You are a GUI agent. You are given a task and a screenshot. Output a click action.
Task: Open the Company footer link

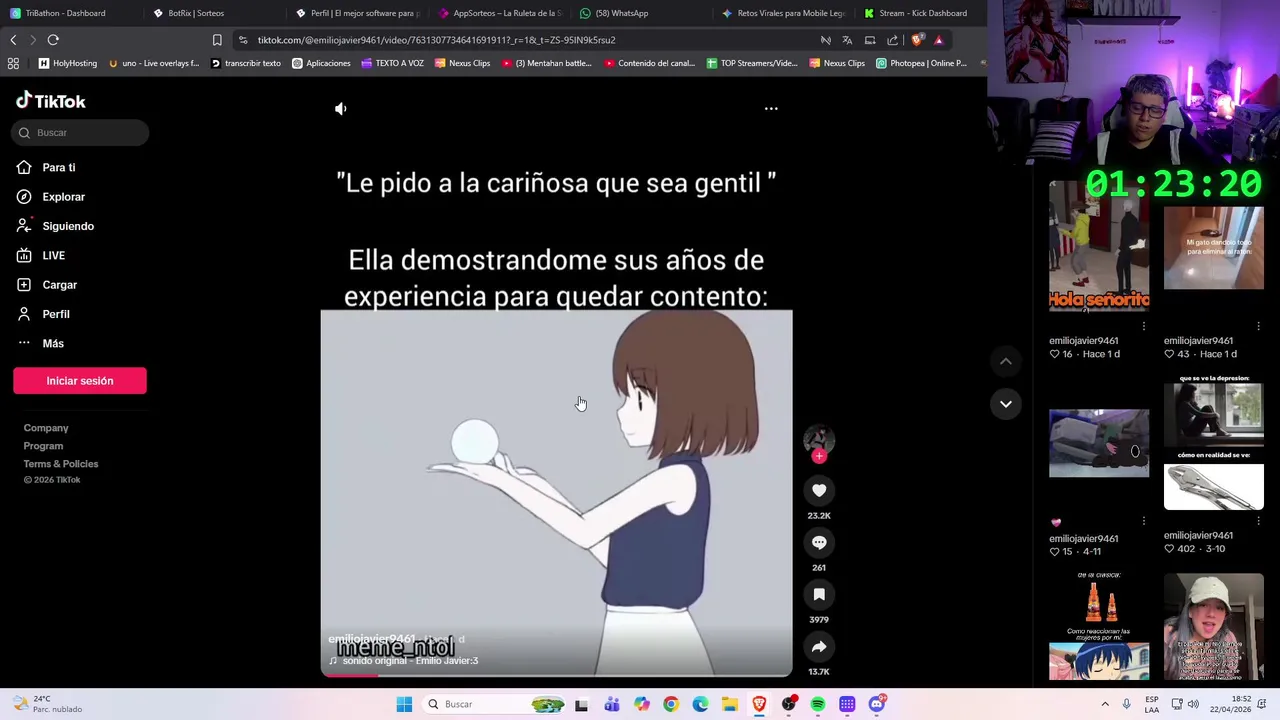point(46,428)
